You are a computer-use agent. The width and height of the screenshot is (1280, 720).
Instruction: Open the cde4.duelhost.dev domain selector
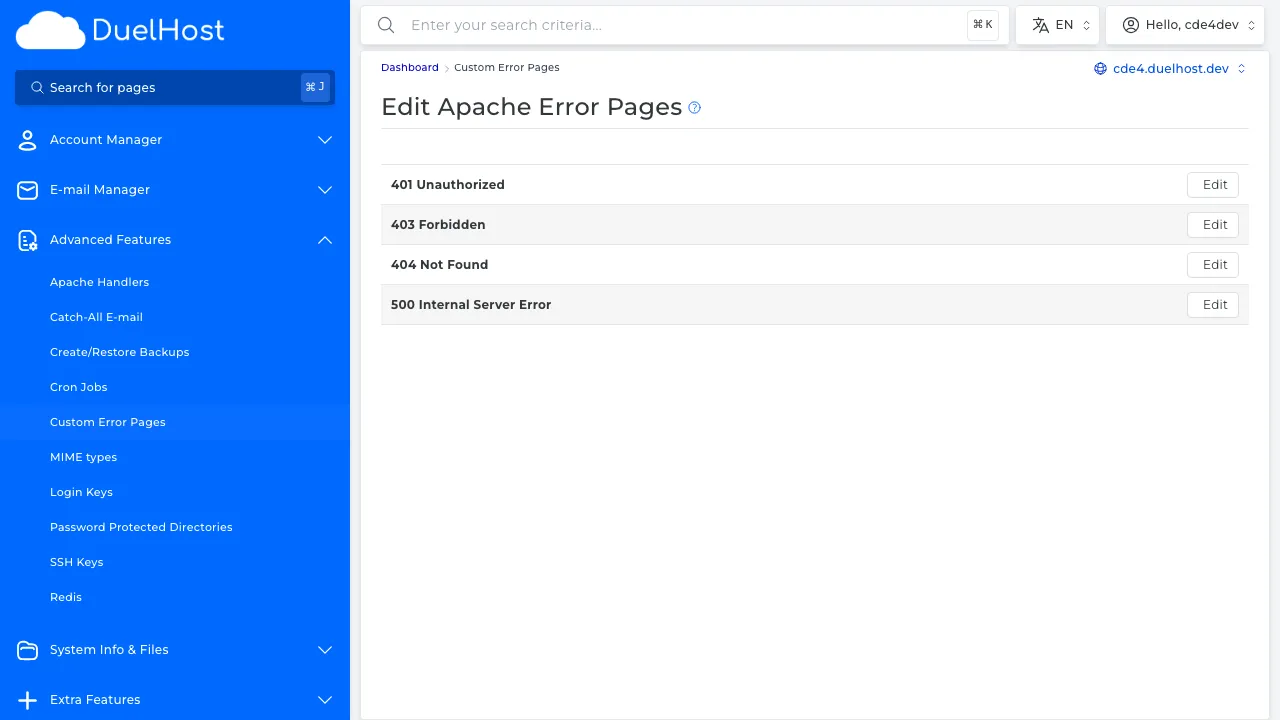[1170, 69]
